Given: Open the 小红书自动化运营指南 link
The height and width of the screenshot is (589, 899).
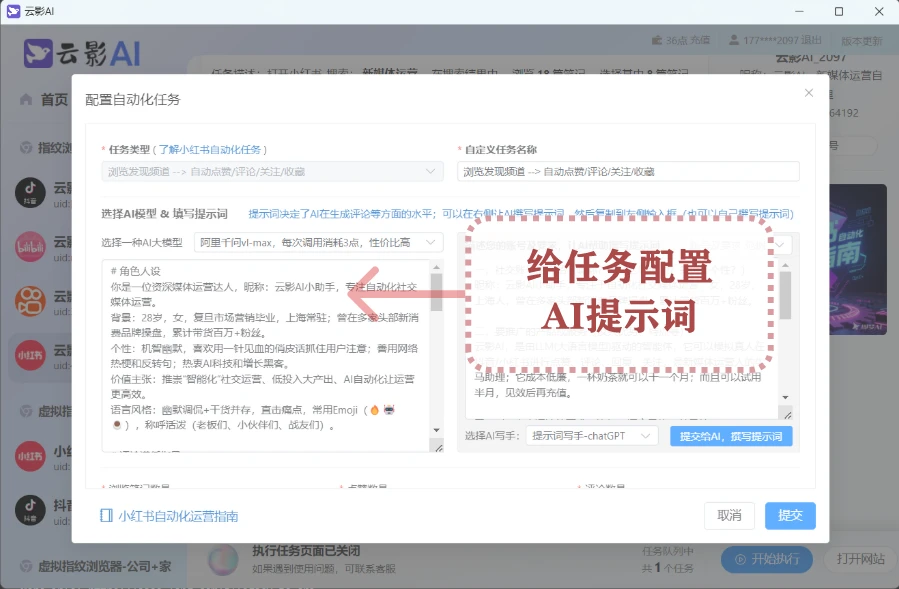Looking at the screenshot, I should click(177, 516).
